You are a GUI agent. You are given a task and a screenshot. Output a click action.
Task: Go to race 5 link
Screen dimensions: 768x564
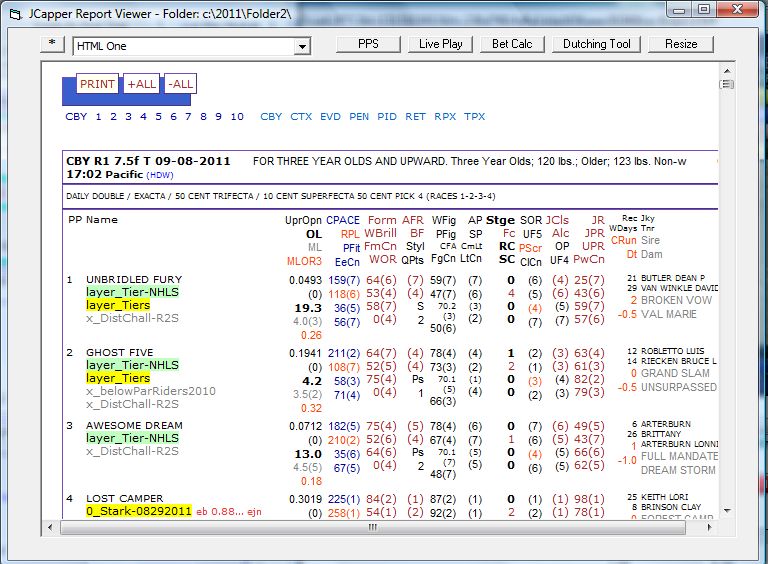158,117
